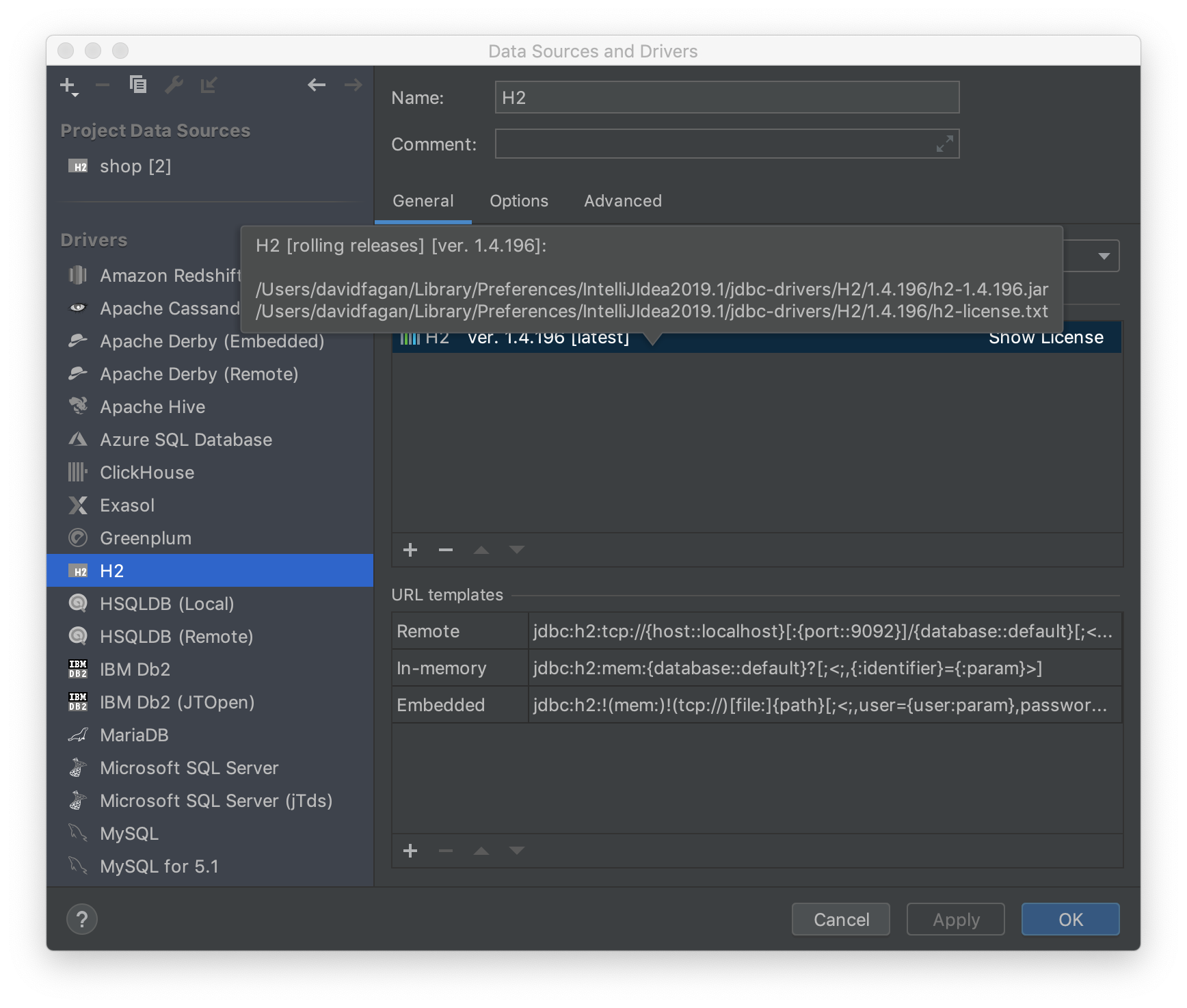Click the Apply button
The width and height of the screenshot is (1187, 1008).
[x=956, y=919]
